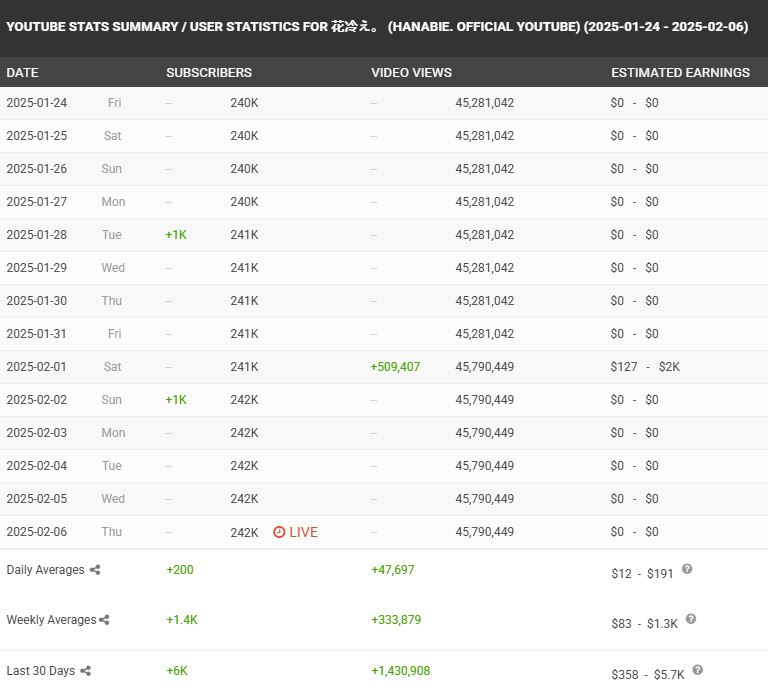The image size is (768, 693).
Task: Click Sat label on 2025-02-01 row
Action: [x=113, y=367]
